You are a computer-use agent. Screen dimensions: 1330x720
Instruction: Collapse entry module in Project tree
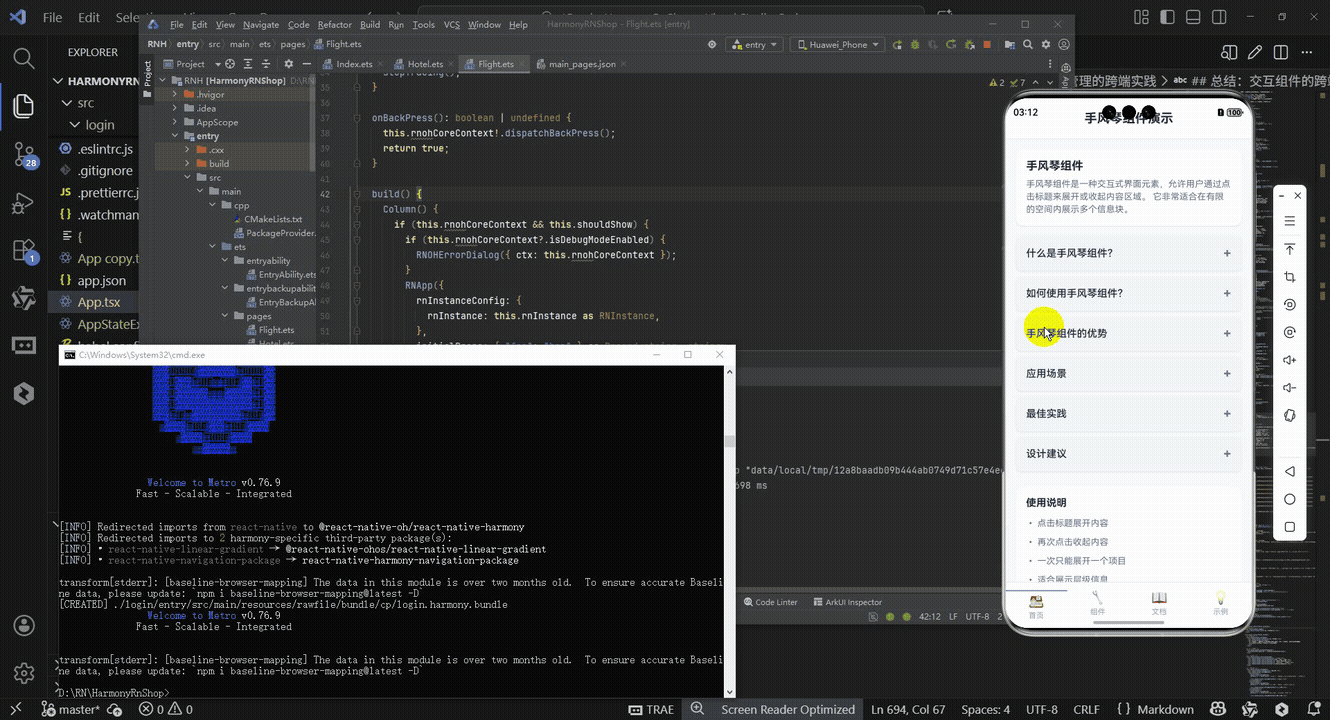click(175, 136)
